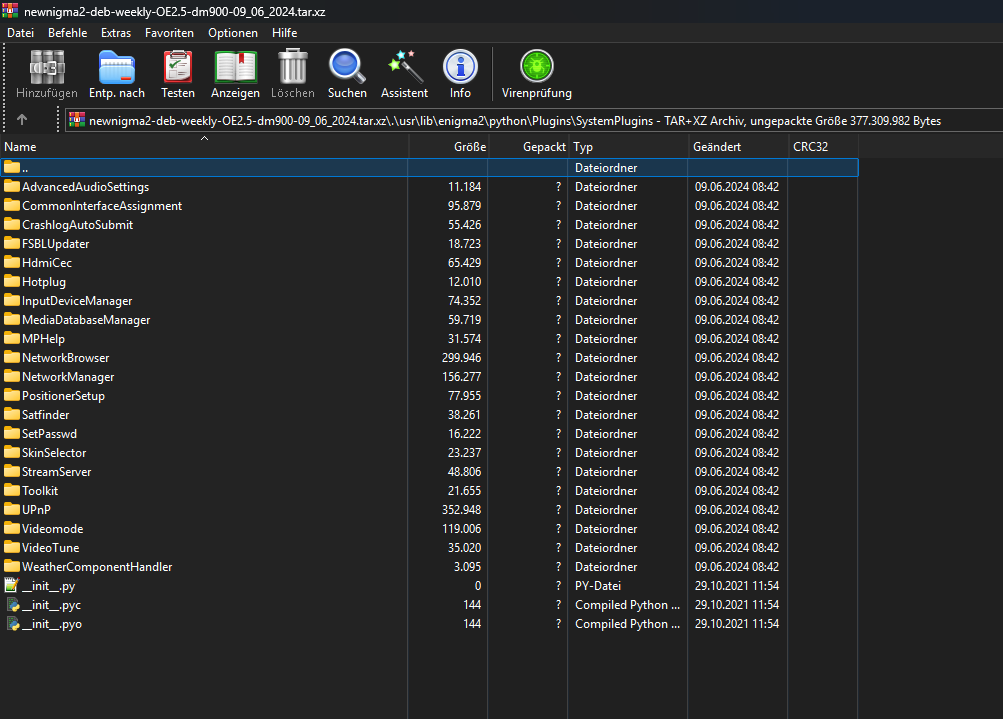Open the Befehle menu
This screenshot has height=719, width=1003.
[67, 33]
